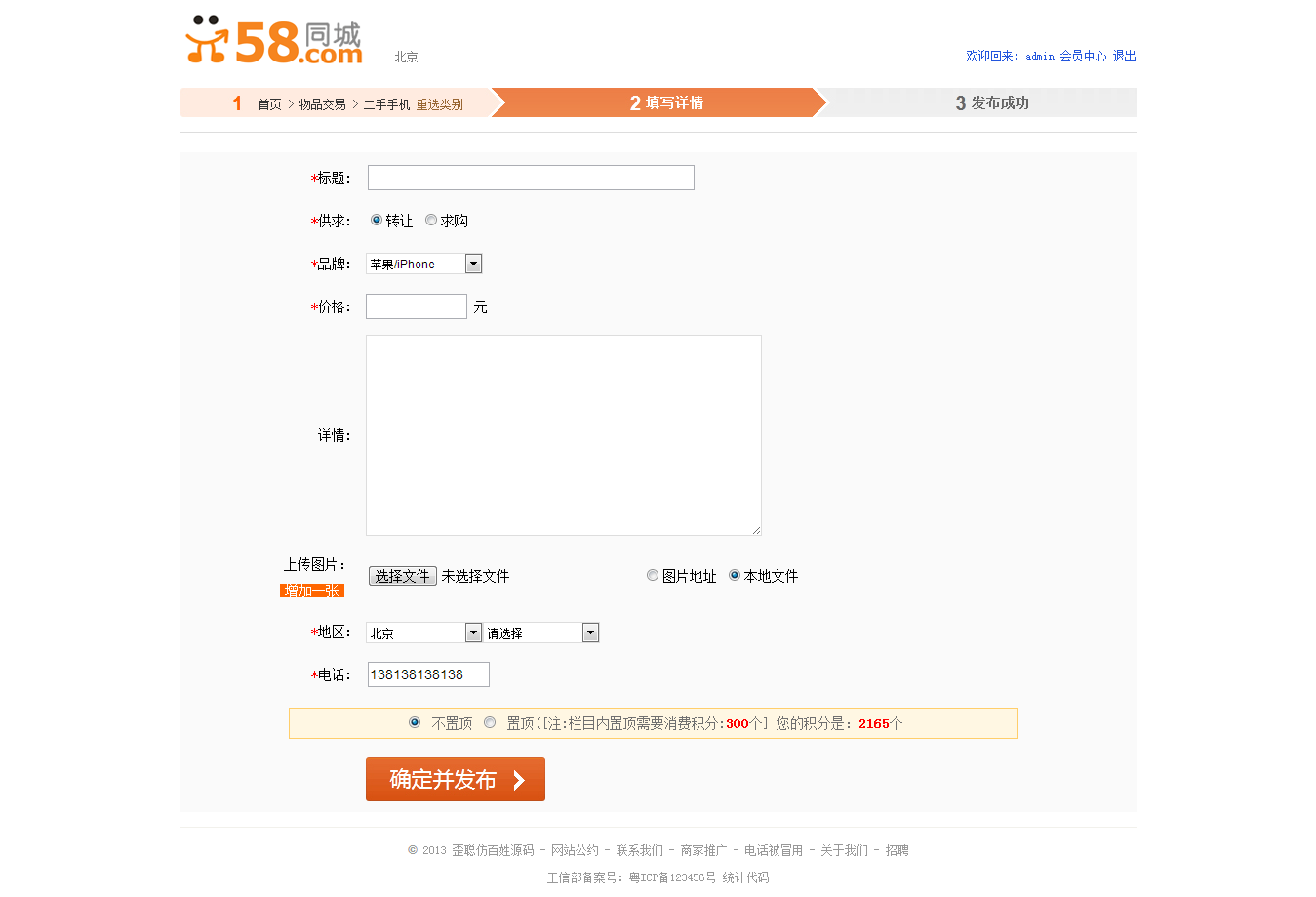Click the 2165 points value

[x=874, y=724]
